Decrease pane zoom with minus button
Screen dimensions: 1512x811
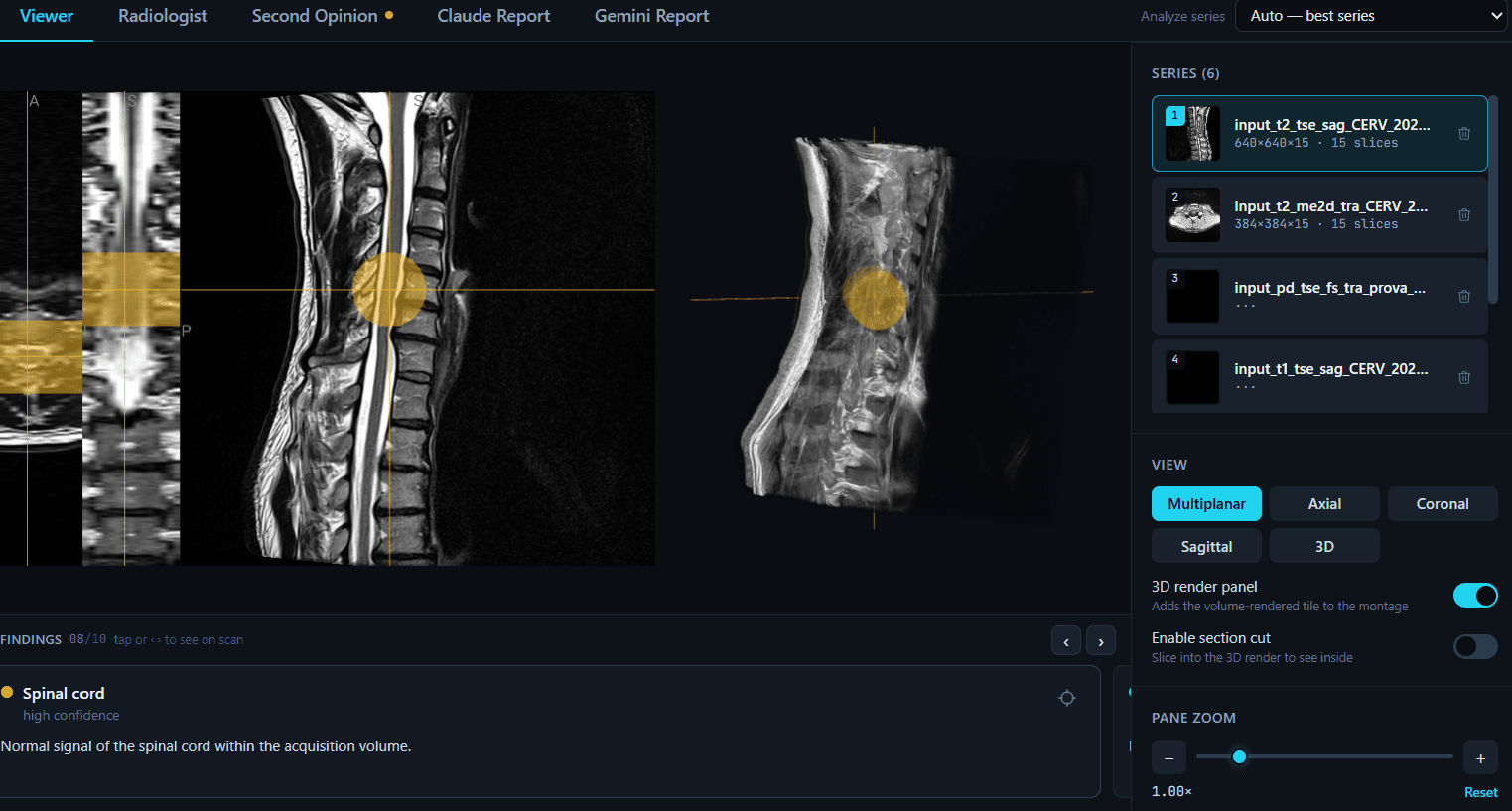(x=1169, y=758)
